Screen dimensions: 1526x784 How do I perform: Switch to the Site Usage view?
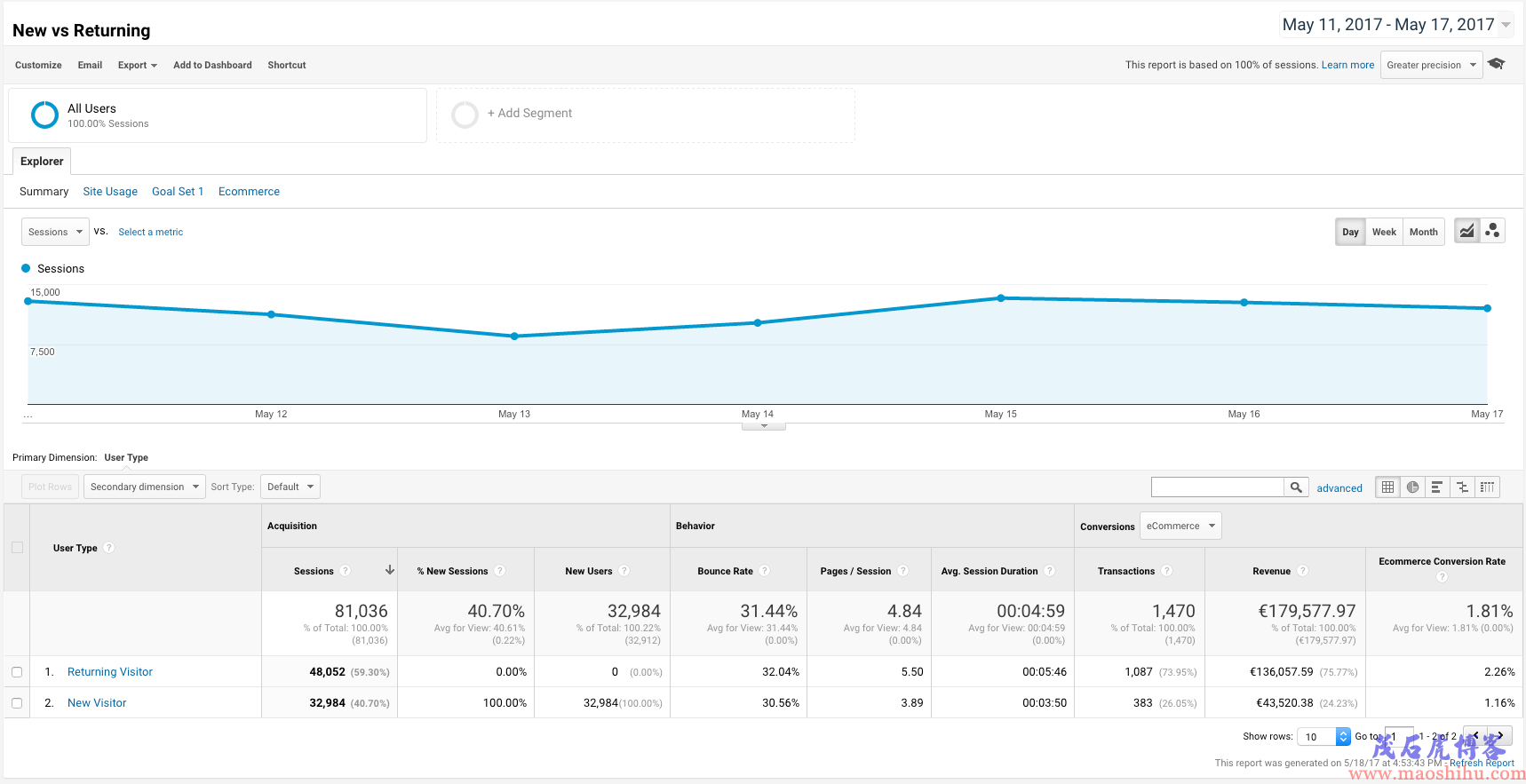pyautogui.click(x=110, y=191)
